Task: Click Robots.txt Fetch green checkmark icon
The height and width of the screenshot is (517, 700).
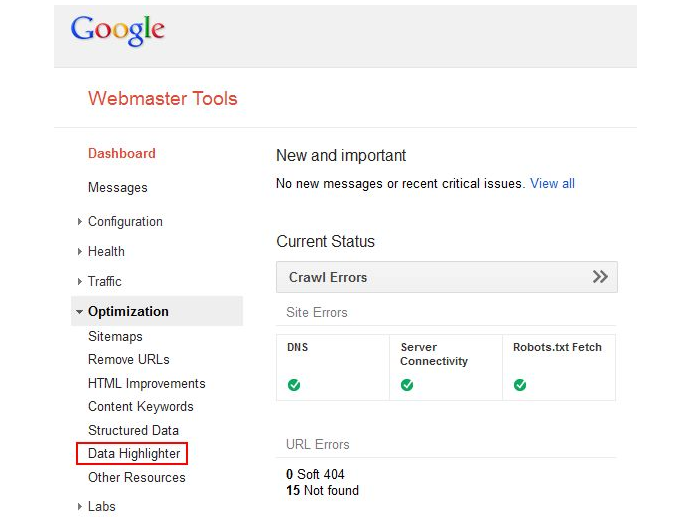Action: (x=520, y=384)
